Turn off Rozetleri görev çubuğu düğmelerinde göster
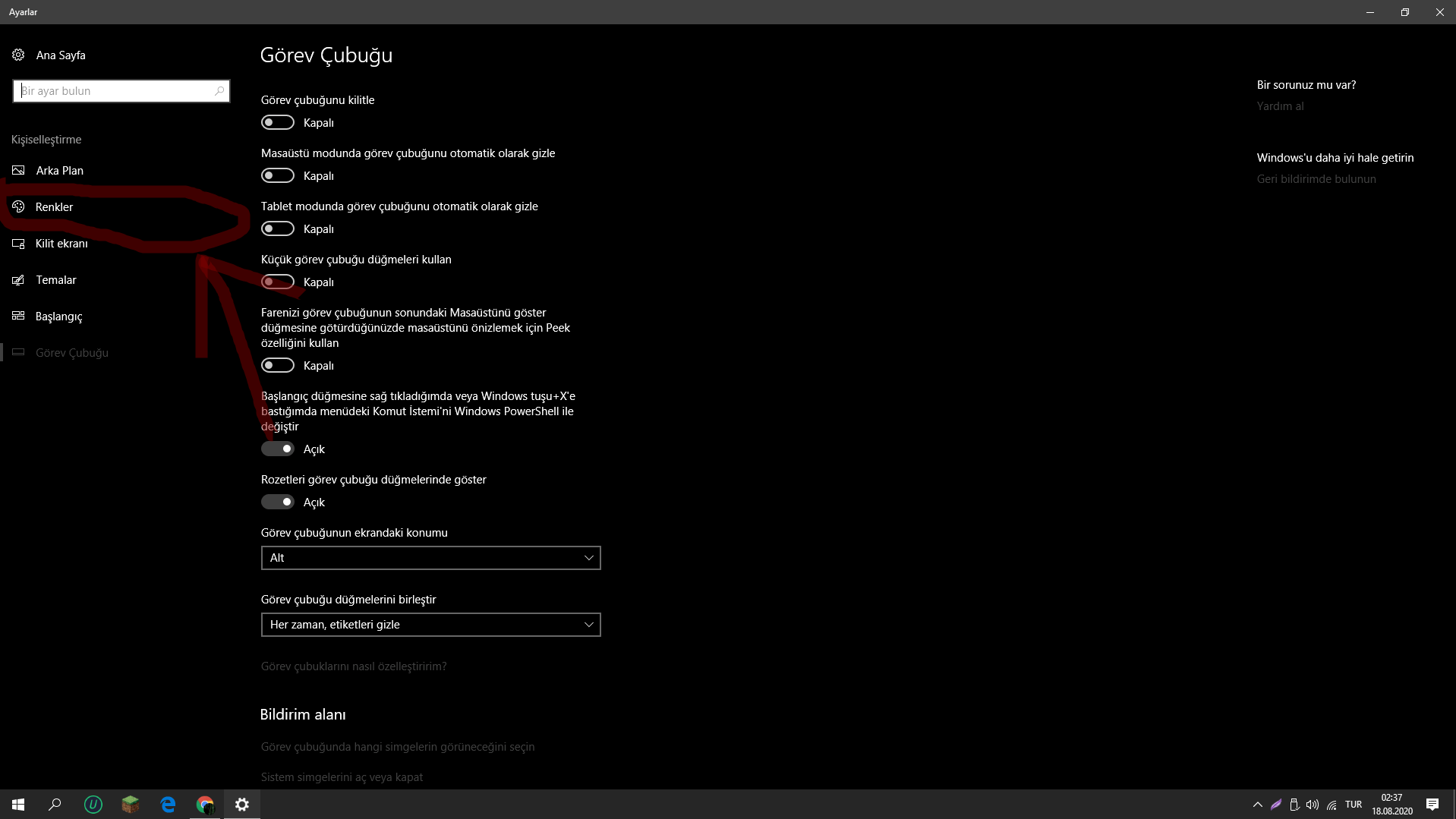This screenshot has width=1456, height=819. (x=278, y=502)
